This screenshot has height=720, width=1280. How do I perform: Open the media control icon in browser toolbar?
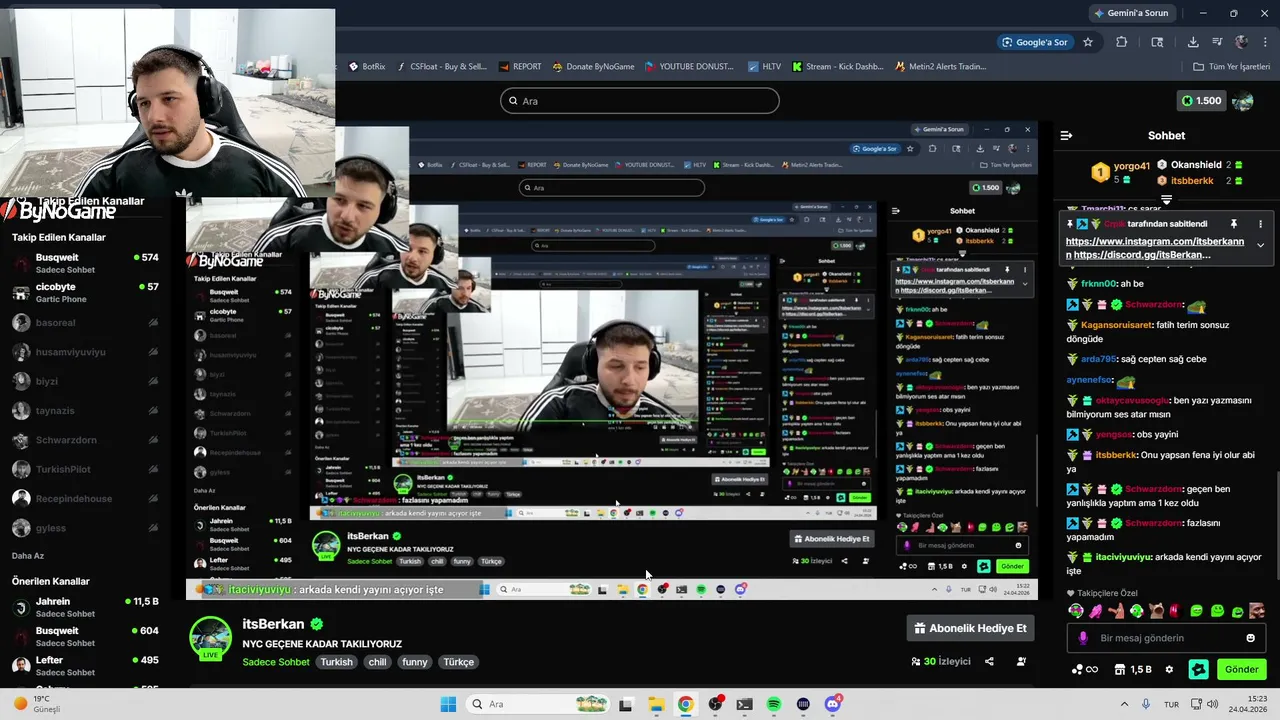coord(1217,42)
